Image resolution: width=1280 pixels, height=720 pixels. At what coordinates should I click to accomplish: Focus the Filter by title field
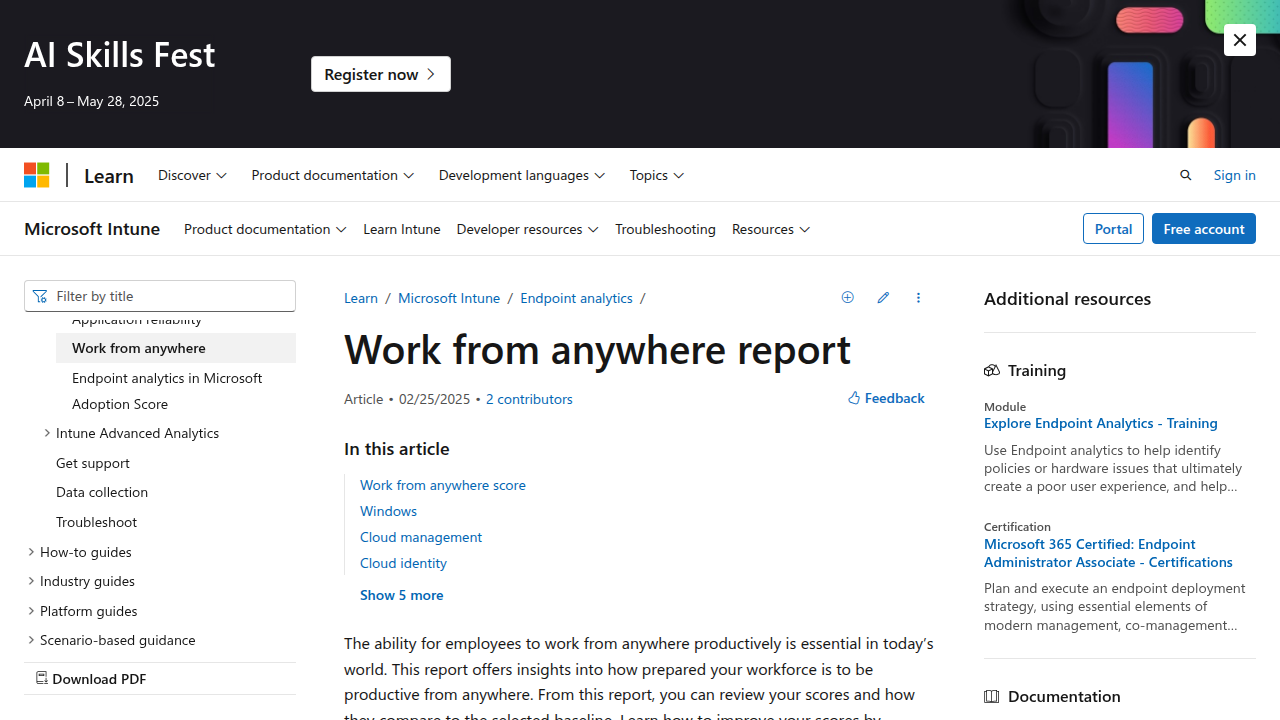[160, 296]
